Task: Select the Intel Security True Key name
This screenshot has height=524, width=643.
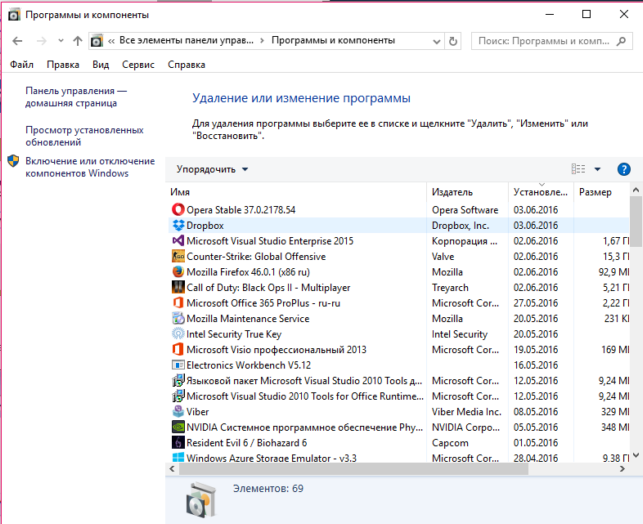Action: (x=234, y=334)
